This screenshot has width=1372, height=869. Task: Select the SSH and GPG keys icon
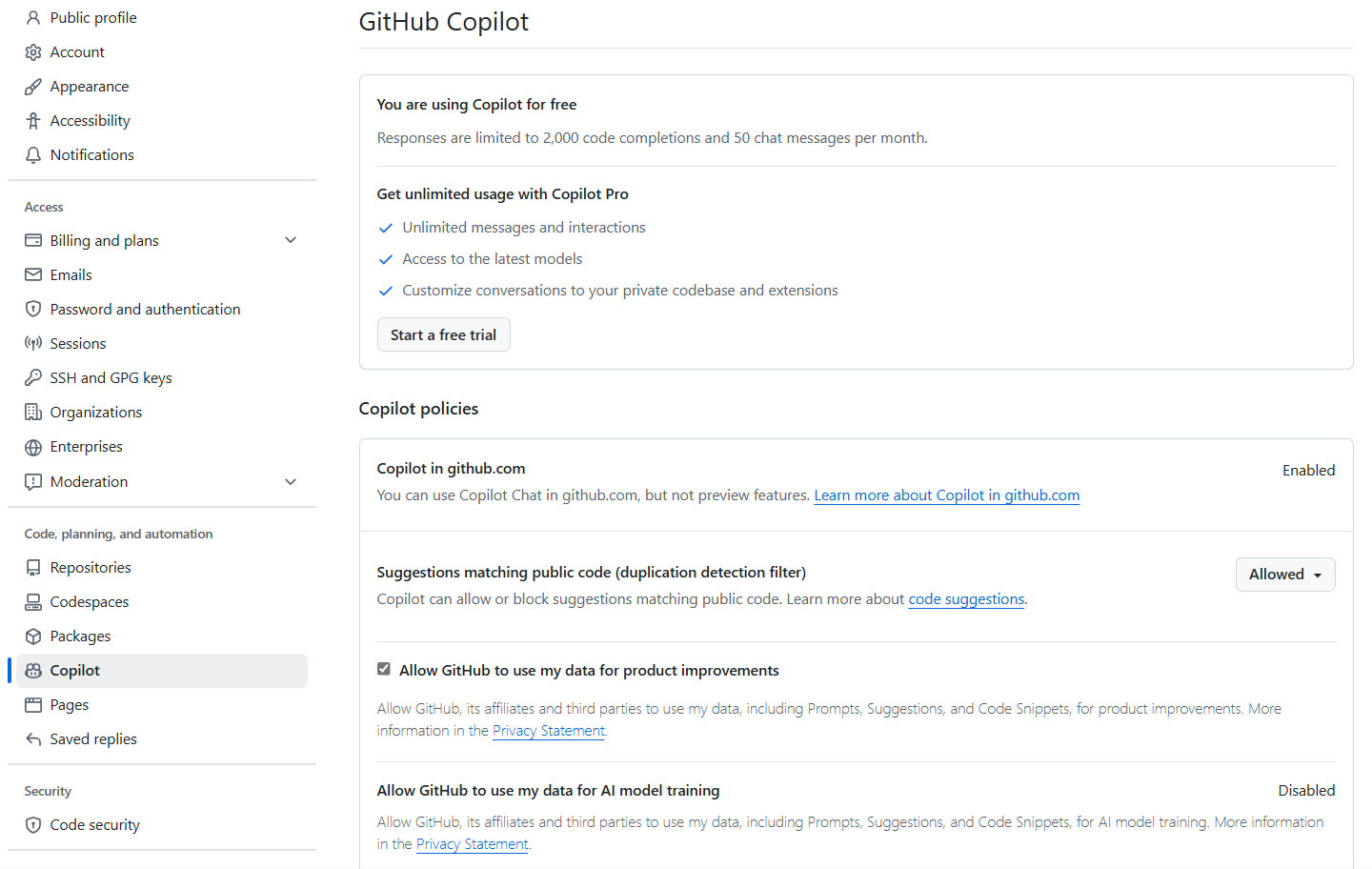pos(34,377)
